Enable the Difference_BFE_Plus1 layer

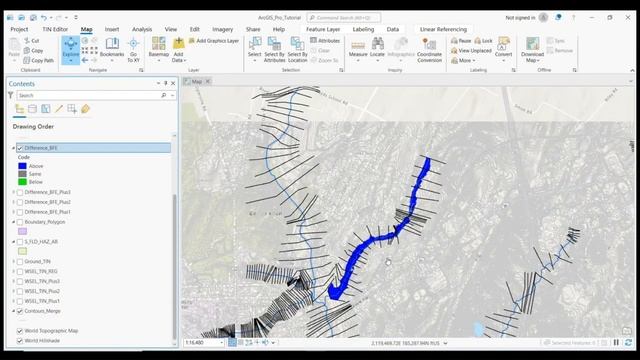coord(20,212)
